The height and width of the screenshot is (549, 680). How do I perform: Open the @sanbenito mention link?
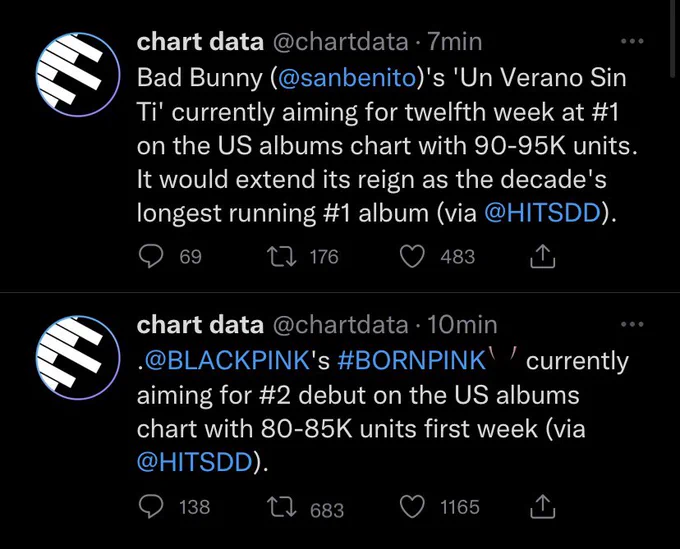click(347, 78)
